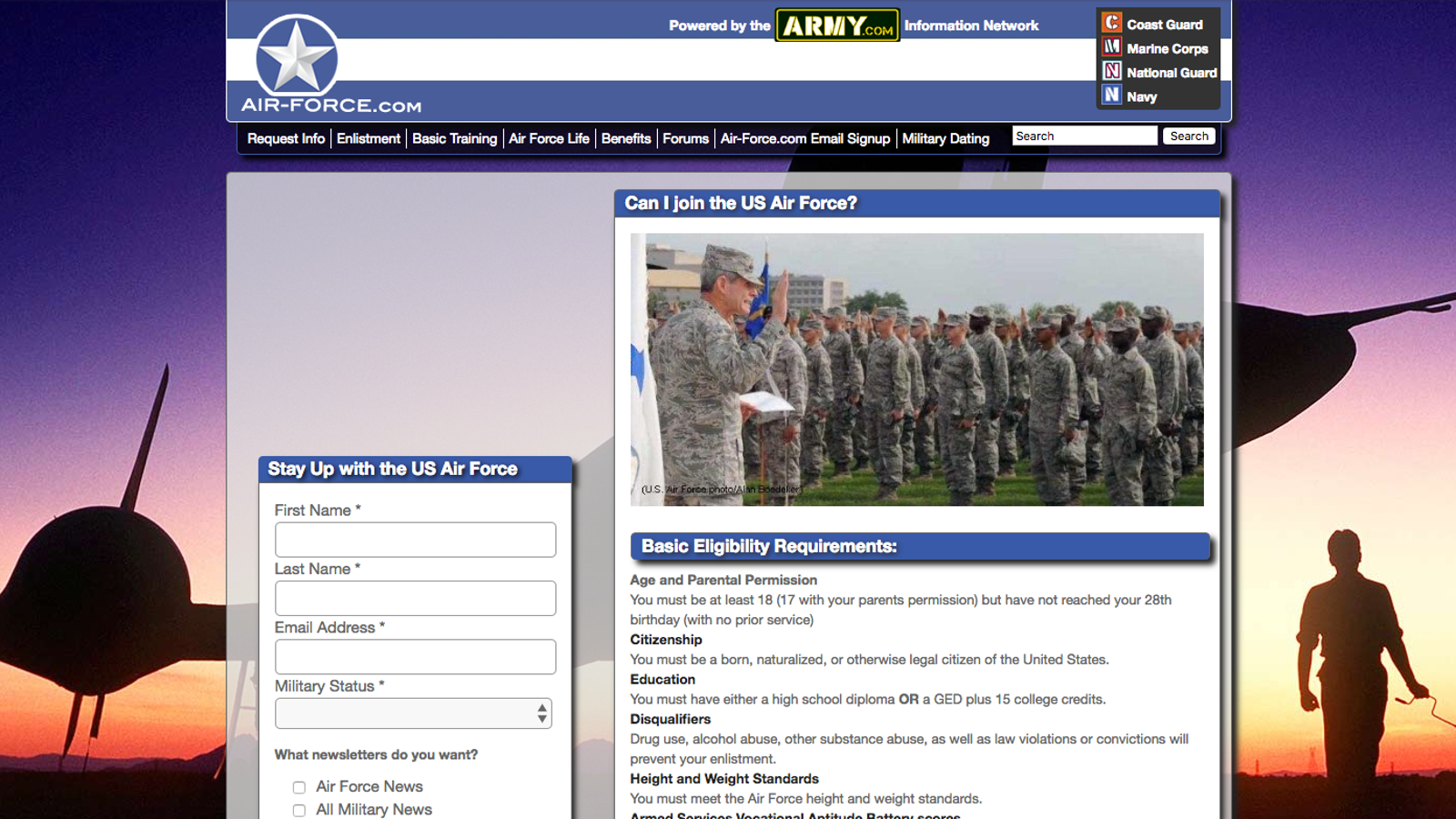Image resolution: width=1456 pixels, height=819 pixels.
Task: Open the Navy site link
Action: [1142, 96]
